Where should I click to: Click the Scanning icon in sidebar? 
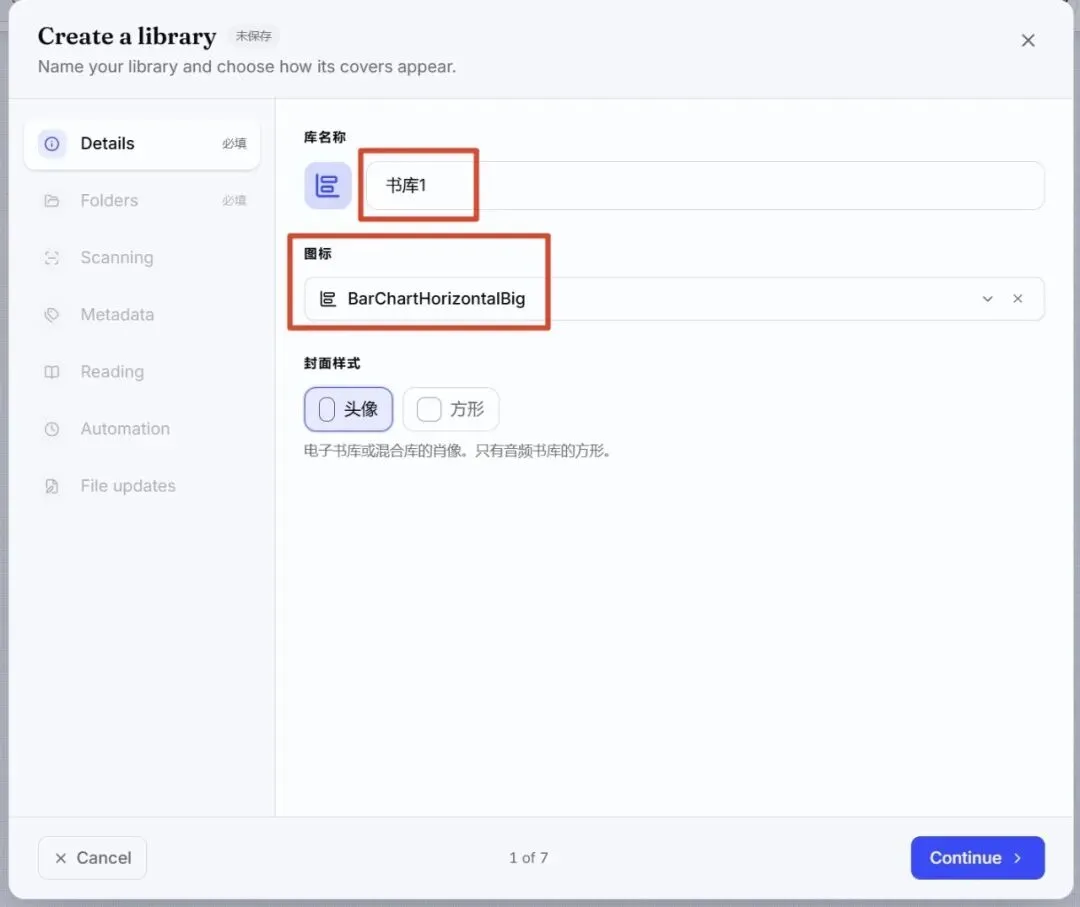[x=52, y=258]
